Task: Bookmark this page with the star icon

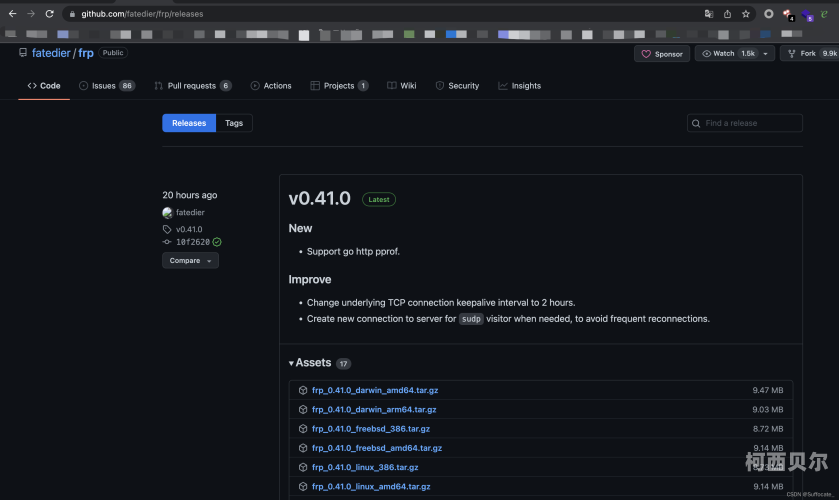Action: tap(745, 14)
